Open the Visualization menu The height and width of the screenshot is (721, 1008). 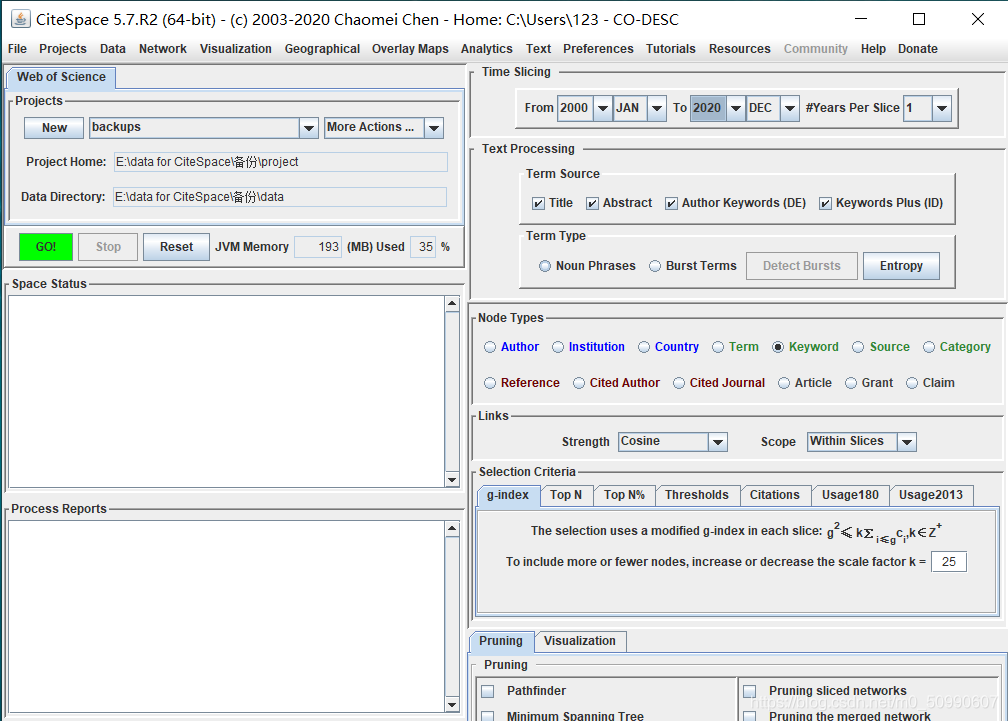tap(235, 49)
